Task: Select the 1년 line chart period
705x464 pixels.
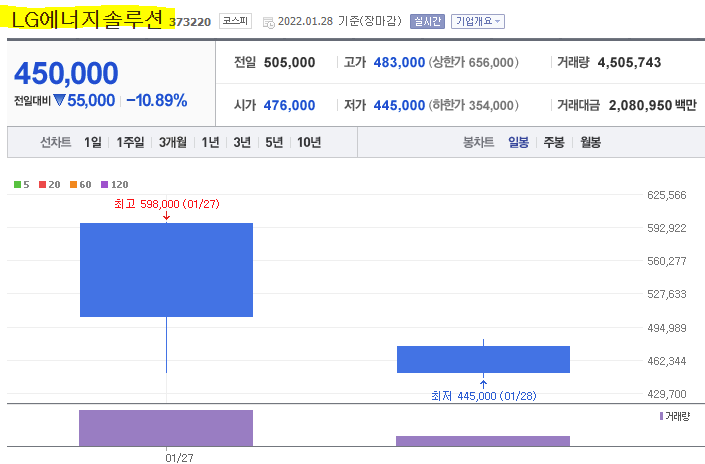Action: tap(210, 143)
